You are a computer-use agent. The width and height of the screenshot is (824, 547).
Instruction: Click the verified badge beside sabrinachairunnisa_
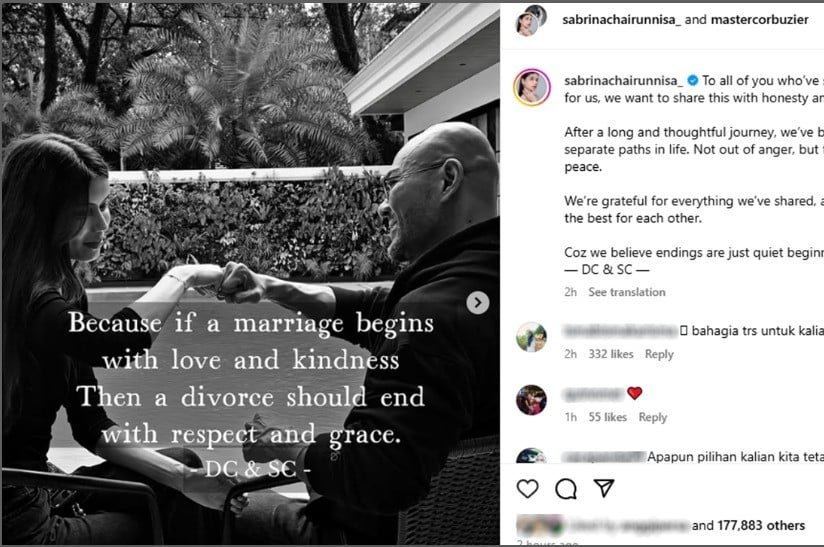tap(693, 80)
